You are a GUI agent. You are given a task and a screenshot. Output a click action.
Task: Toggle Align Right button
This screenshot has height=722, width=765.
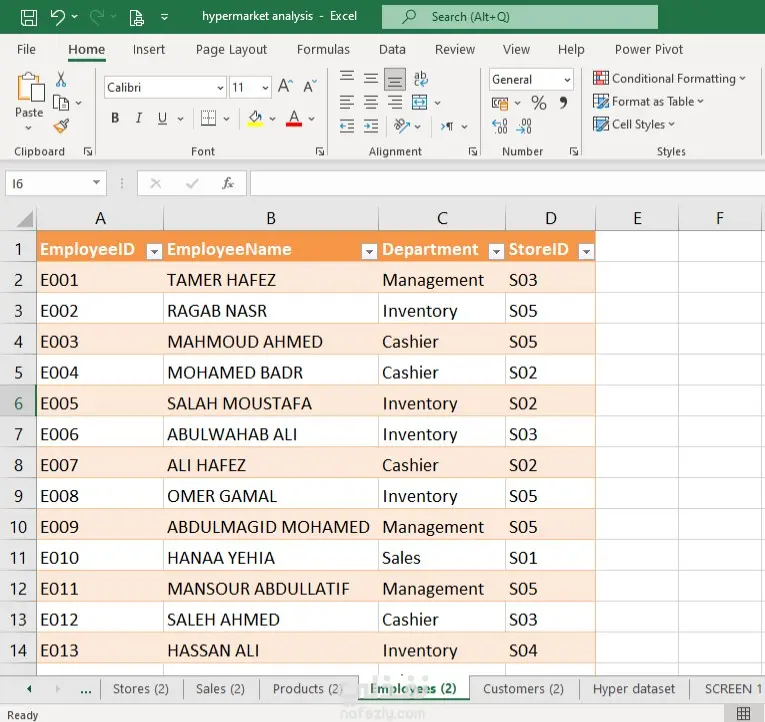[395, 102]
